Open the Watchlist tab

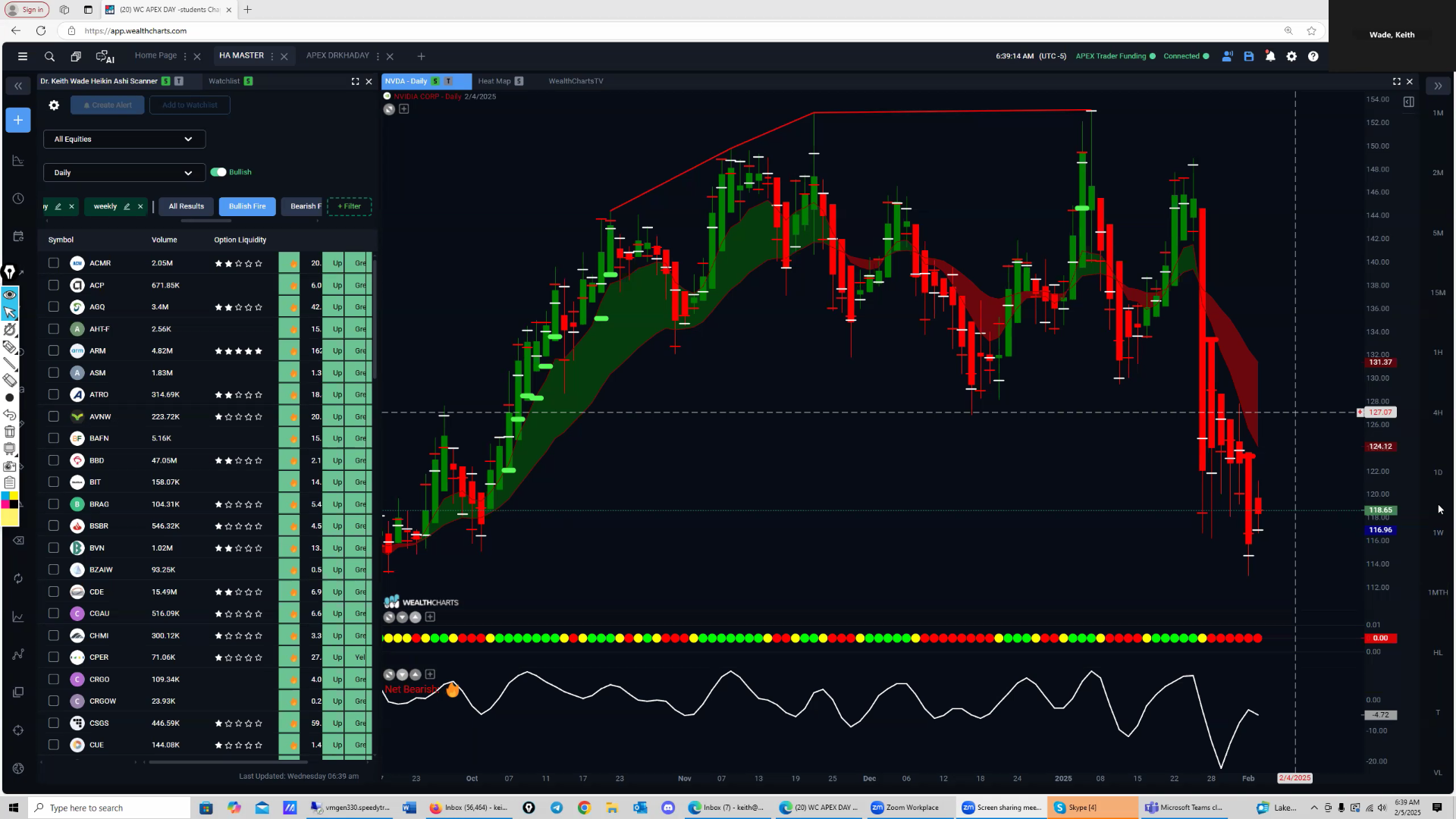224,81
